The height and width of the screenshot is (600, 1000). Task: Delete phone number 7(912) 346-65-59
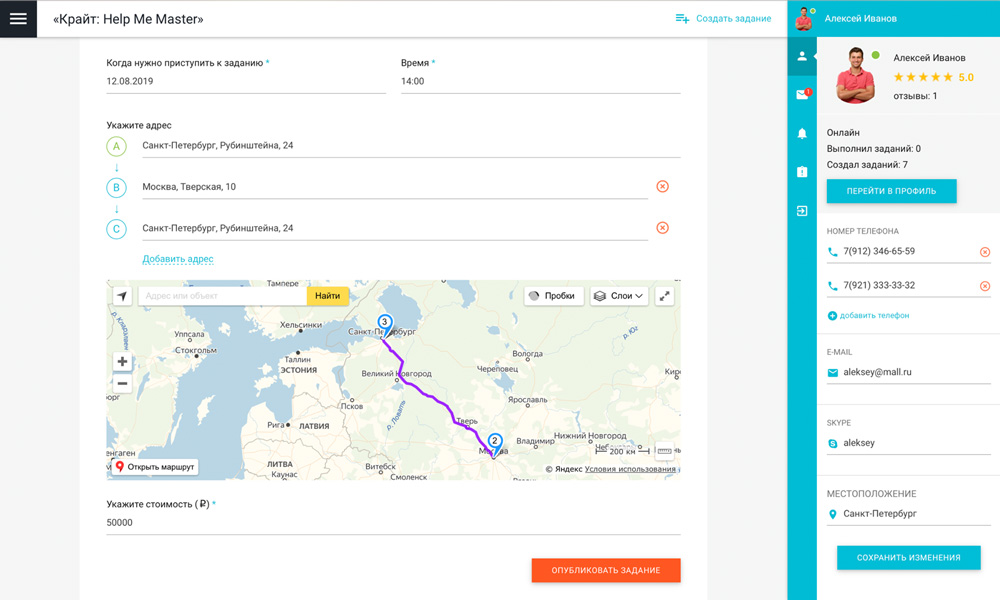click(x=984, y=252)
